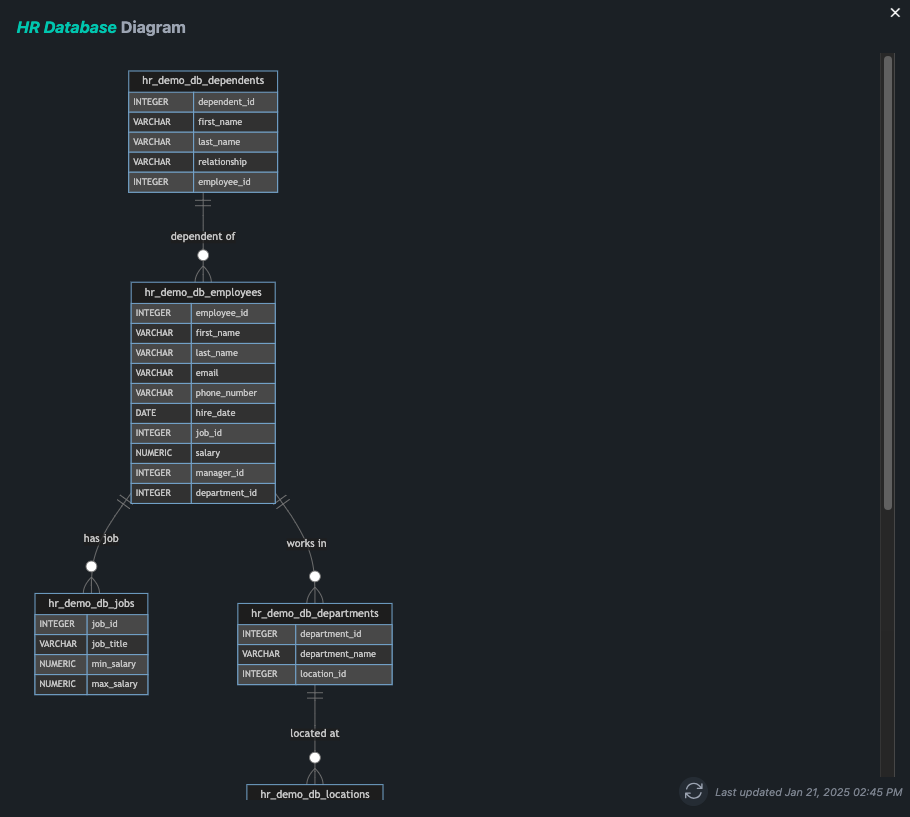Click 'Last updated Jan 21, 2025 02:45 PM' text
The height and width of the screenshot is (817, 910).
coord(808,792)
